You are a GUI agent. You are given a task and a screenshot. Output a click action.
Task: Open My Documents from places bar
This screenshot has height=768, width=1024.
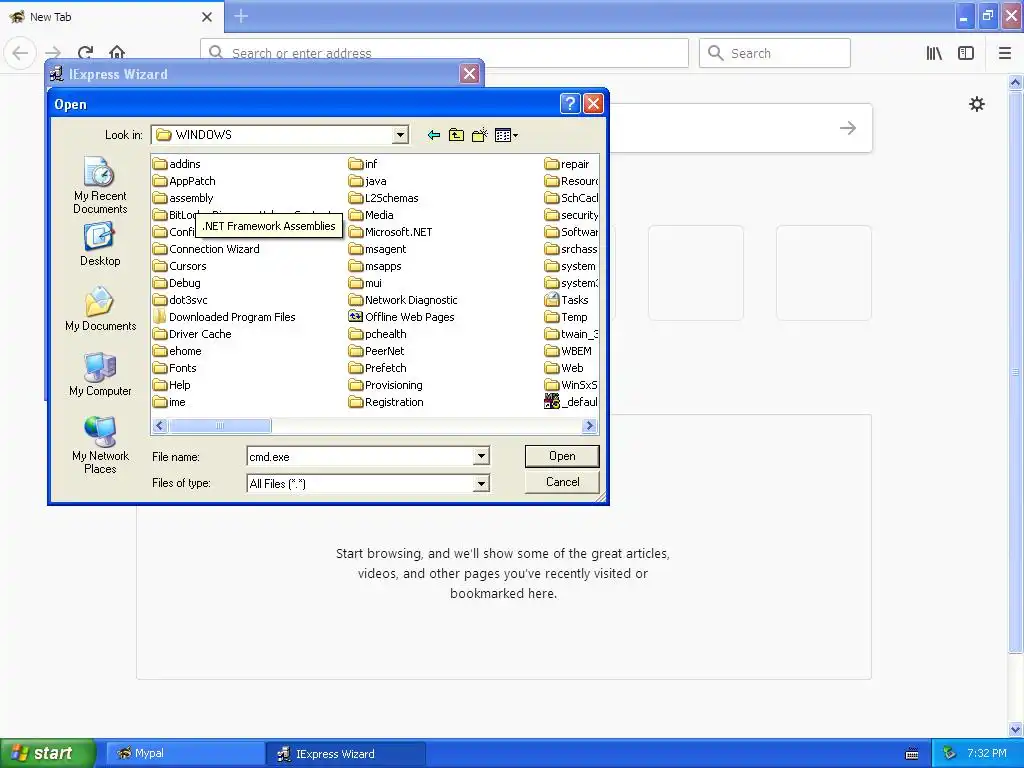click(100, 309)
